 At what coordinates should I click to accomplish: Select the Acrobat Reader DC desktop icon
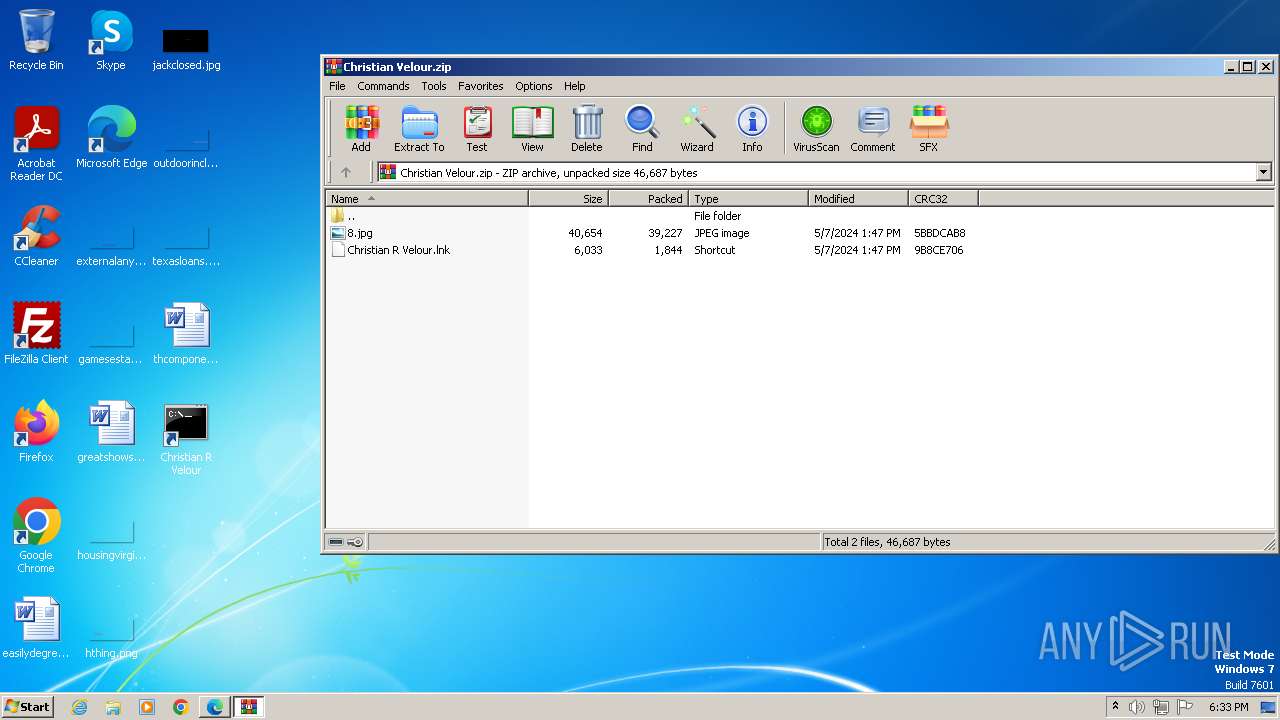point(36,143)
